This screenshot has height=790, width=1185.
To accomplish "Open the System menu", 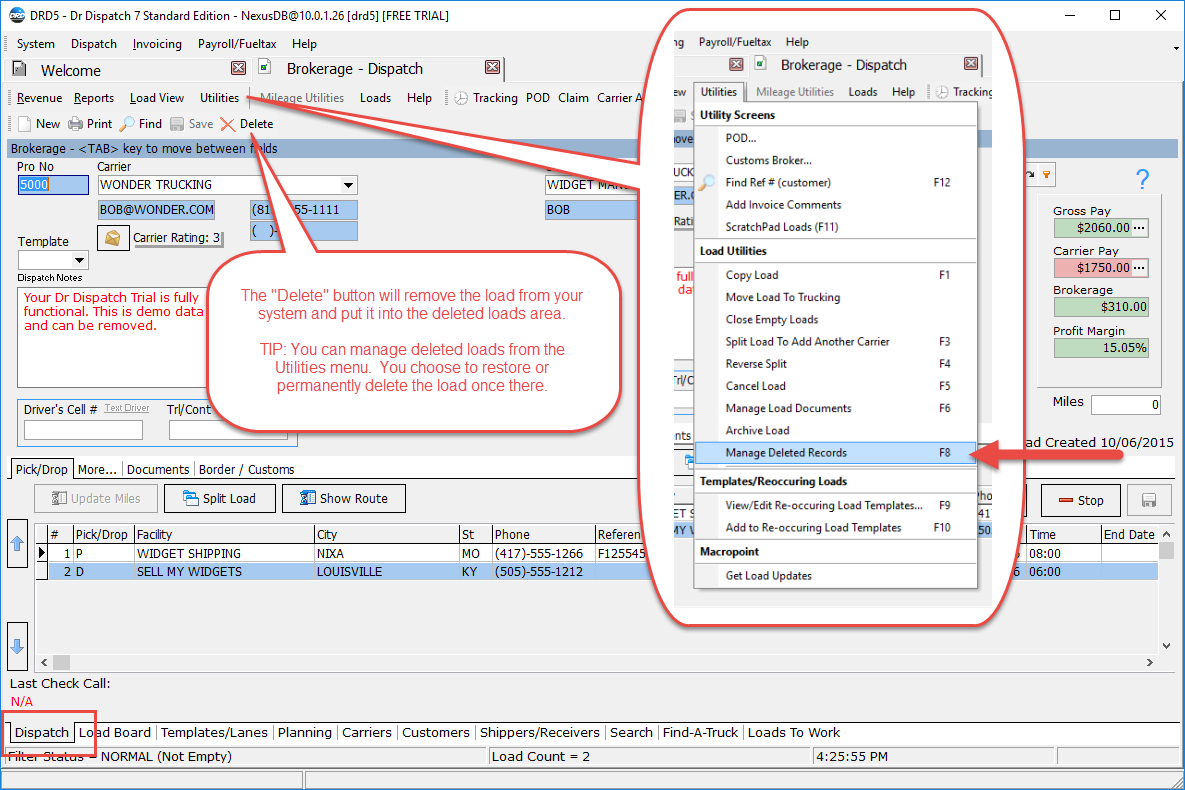I will click(x=36, y=44).
